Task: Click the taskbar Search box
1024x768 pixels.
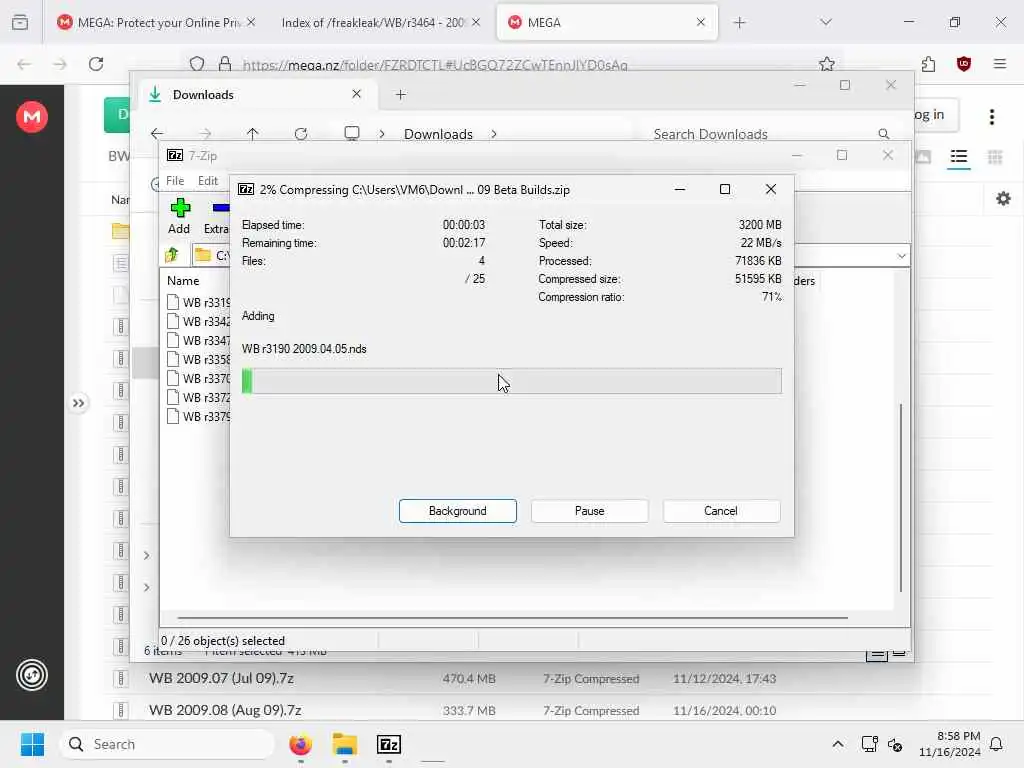Action: 167,744
